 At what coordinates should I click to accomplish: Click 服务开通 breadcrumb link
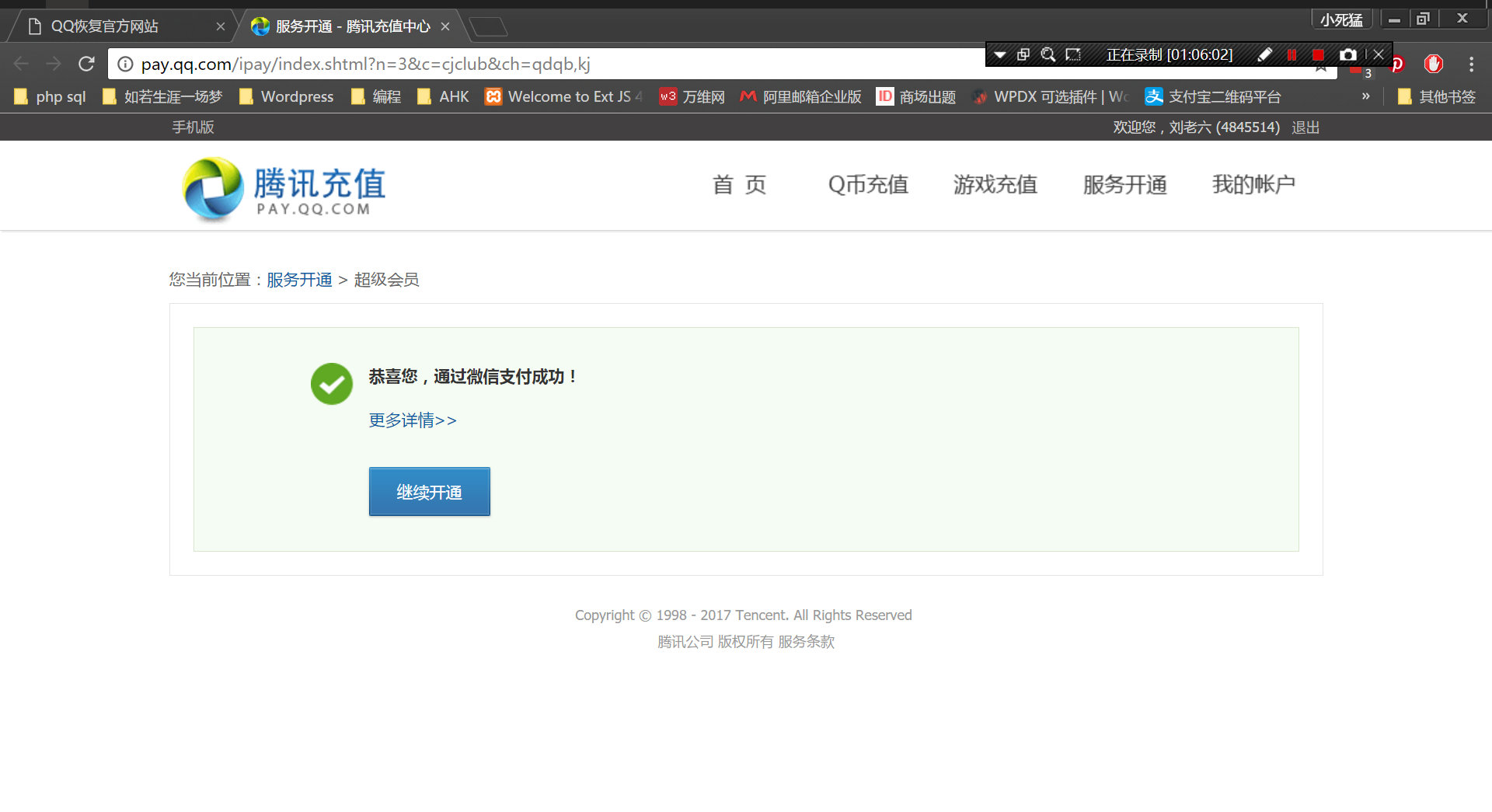pyautogui.click(x=299, y=280)
